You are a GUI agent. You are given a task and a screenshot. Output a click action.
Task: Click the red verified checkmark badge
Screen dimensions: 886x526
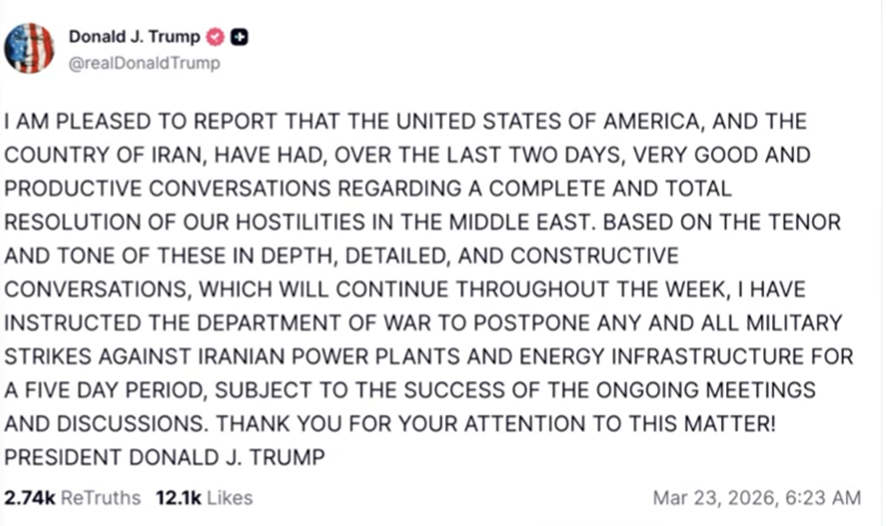pos(215,37)
